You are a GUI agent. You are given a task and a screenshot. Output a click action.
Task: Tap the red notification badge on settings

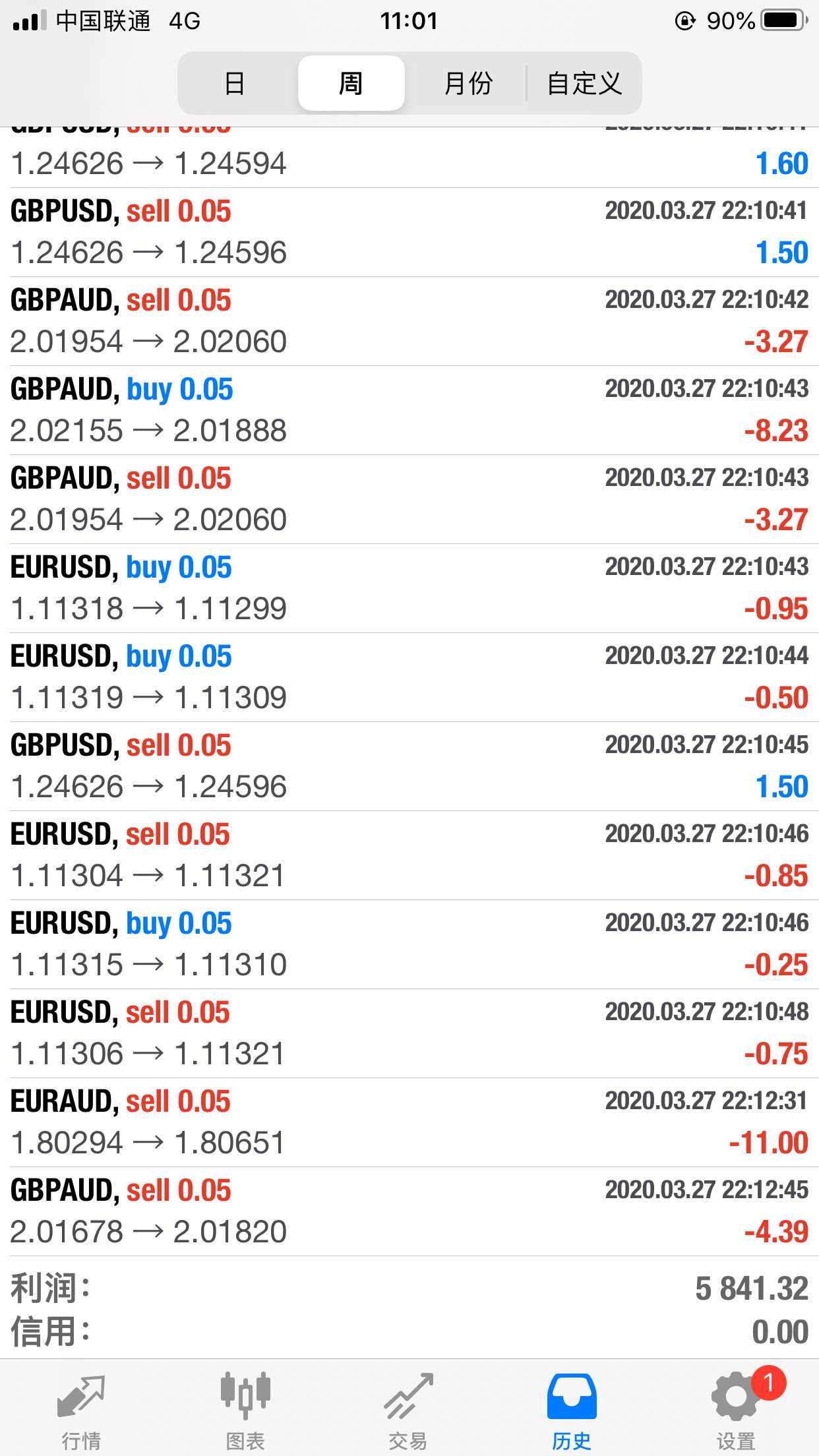coord(768,1382)
